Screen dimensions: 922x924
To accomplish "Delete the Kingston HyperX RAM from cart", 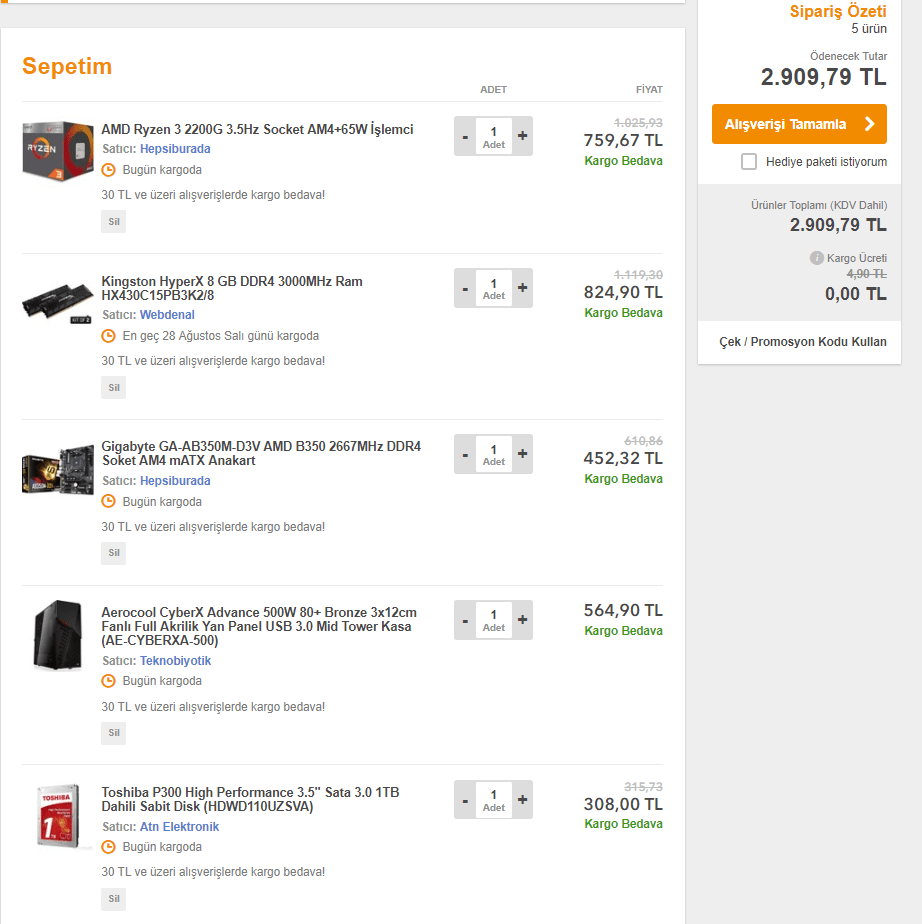I will (x=114, y=387).
